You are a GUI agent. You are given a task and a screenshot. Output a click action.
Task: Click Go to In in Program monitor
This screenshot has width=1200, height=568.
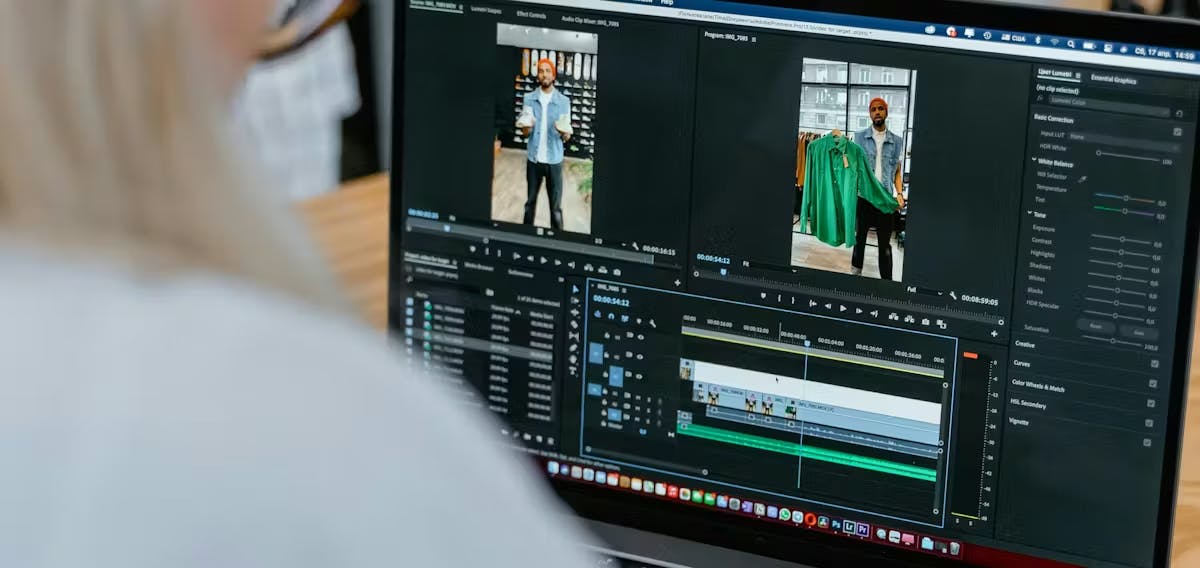813,304
